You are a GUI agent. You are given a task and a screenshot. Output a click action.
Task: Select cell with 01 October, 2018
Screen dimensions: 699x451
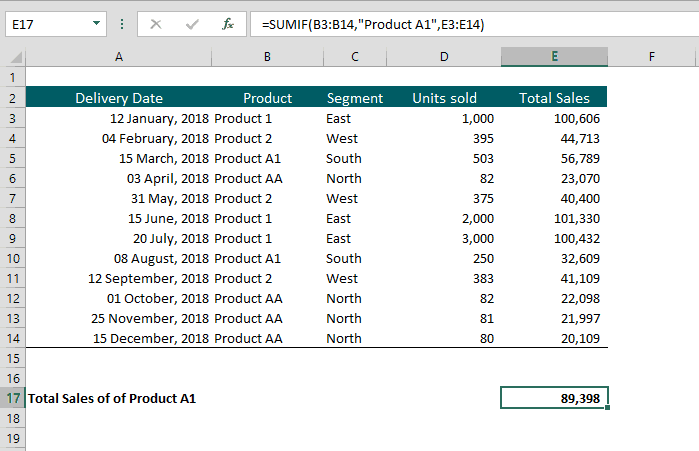click(119, 299)
